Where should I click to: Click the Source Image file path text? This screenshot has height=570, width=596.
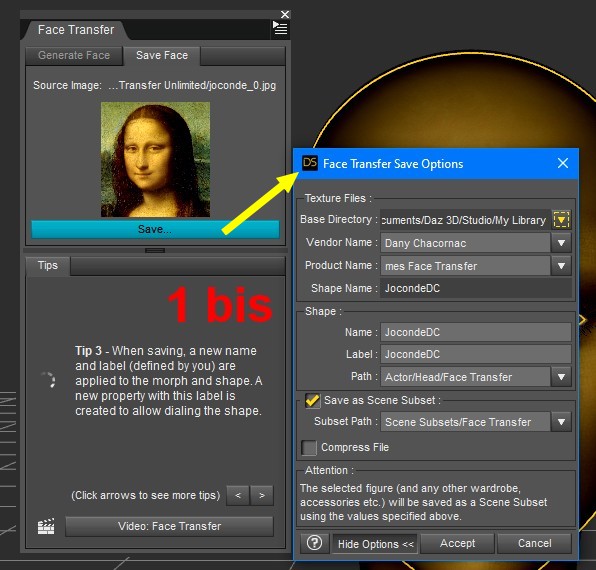point(192,85)
